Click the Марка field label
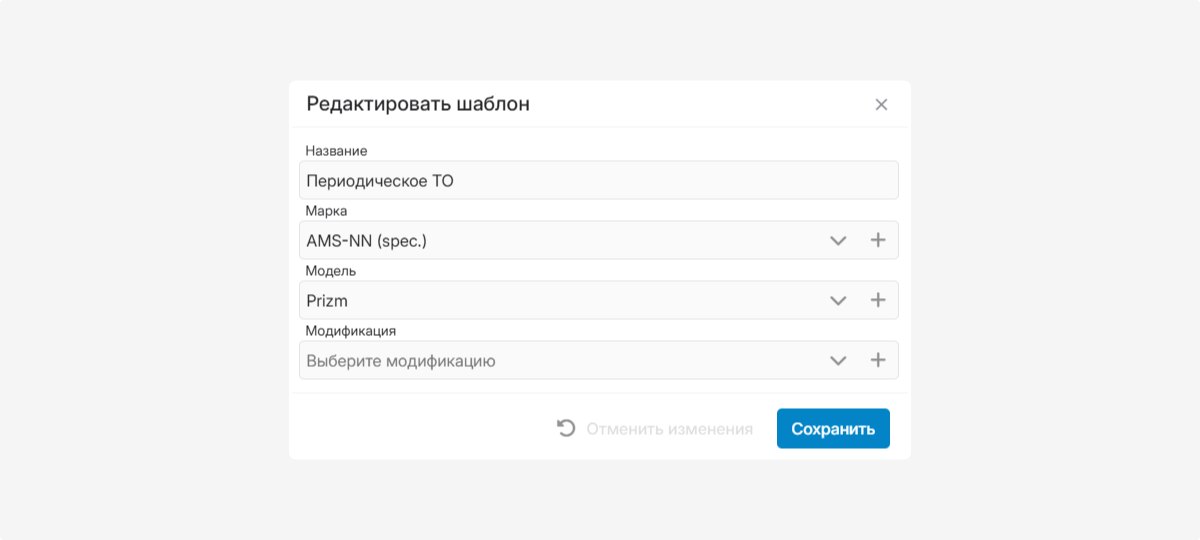Viewport: 1200px width, 540px height. 326,211
